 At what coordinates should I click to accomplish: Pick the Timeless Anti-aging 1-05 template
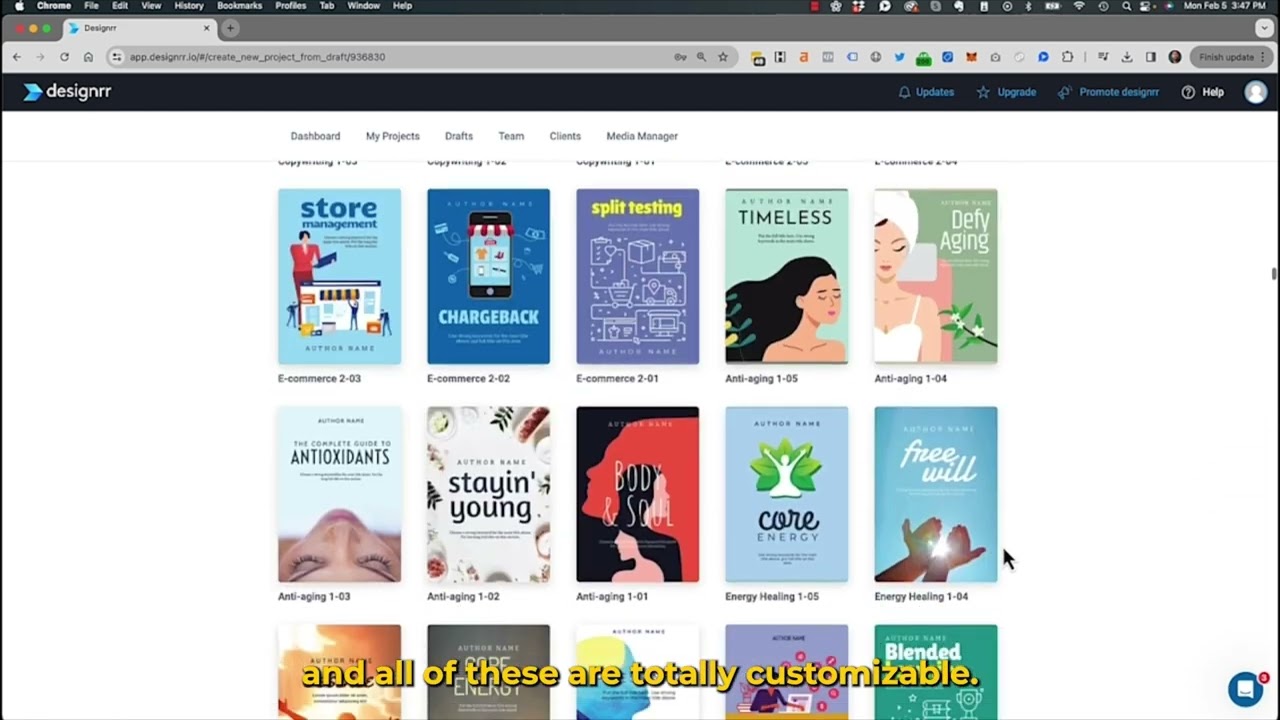(786, 276)
